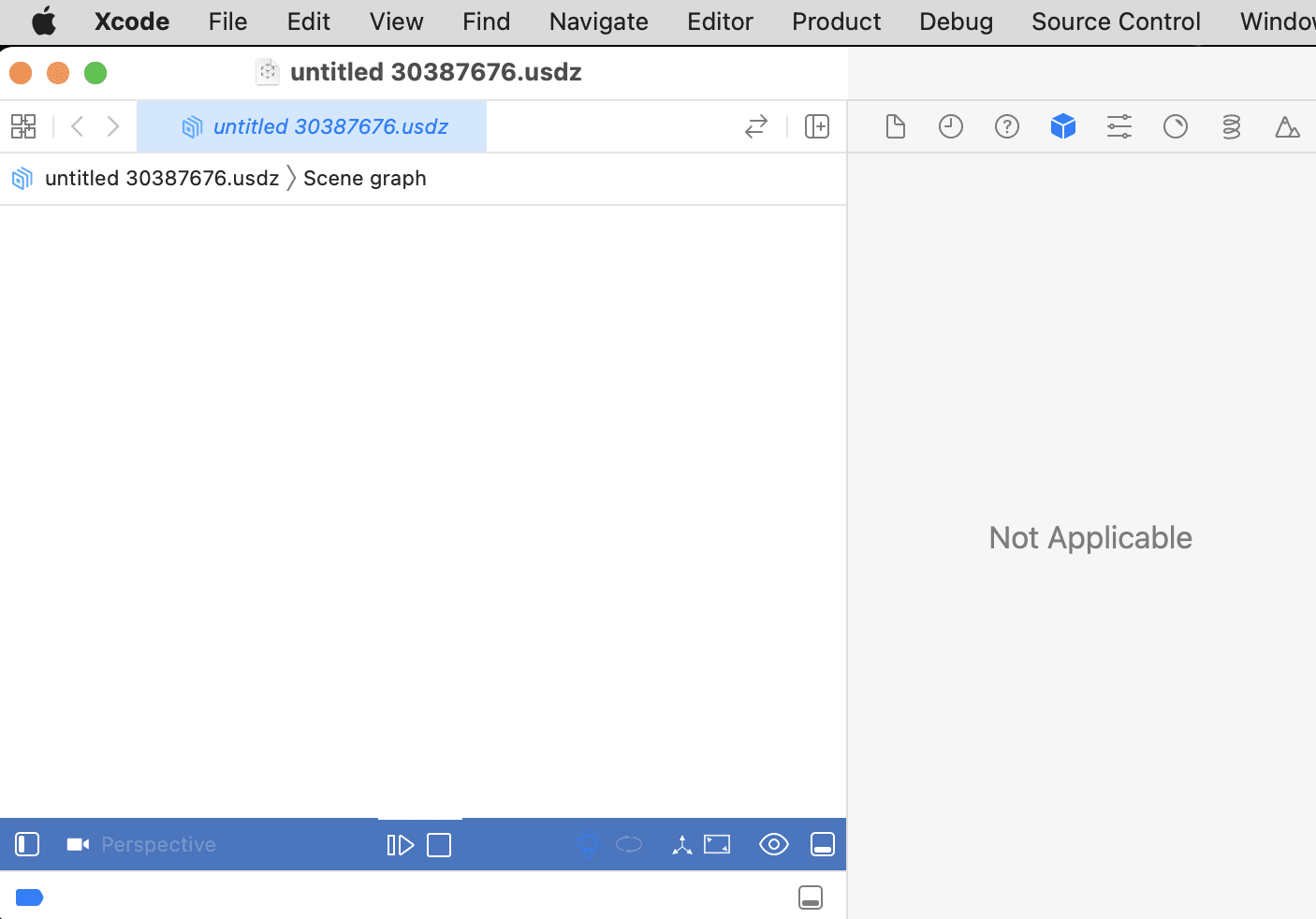Toggle display options eye icon
This screenshot has width=1316, height=919.
pyautogui.click(x=774, y=844)
